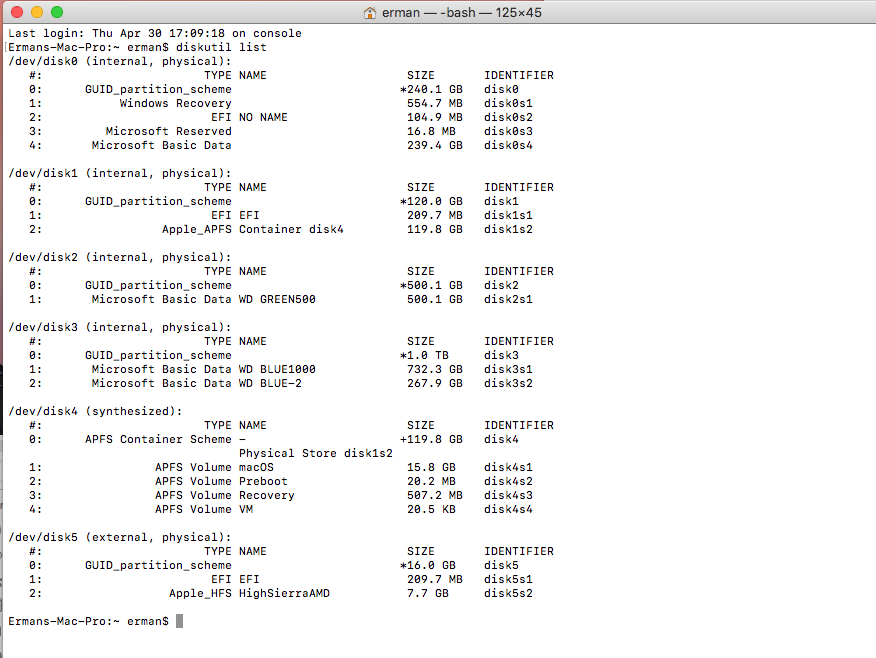Screen dimensions: 876x658
Task: Click the 'NO NAME' EFI partition name
Action: [263, 117]
